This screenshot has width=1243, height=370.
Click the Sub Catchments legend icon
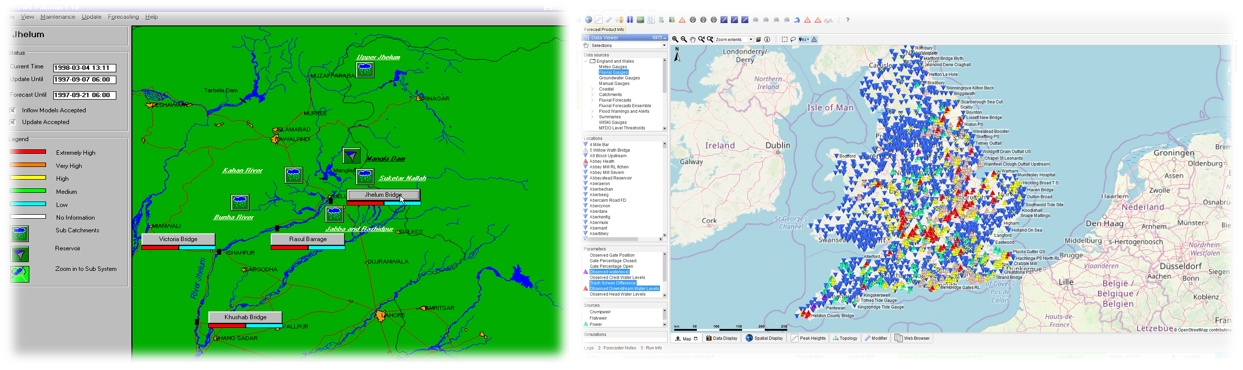click(x=20, y=233)
